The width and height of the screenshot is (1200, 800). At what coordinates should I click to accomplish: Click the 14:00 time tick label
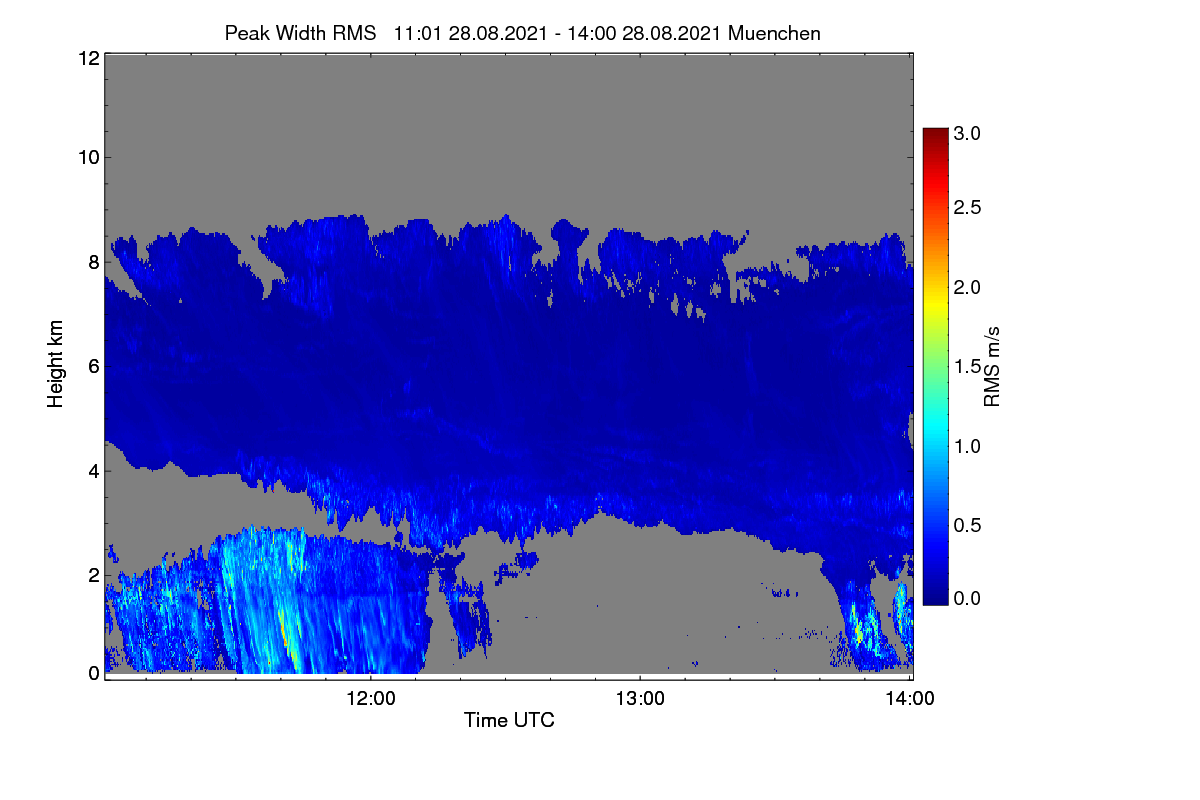point(910,699)
